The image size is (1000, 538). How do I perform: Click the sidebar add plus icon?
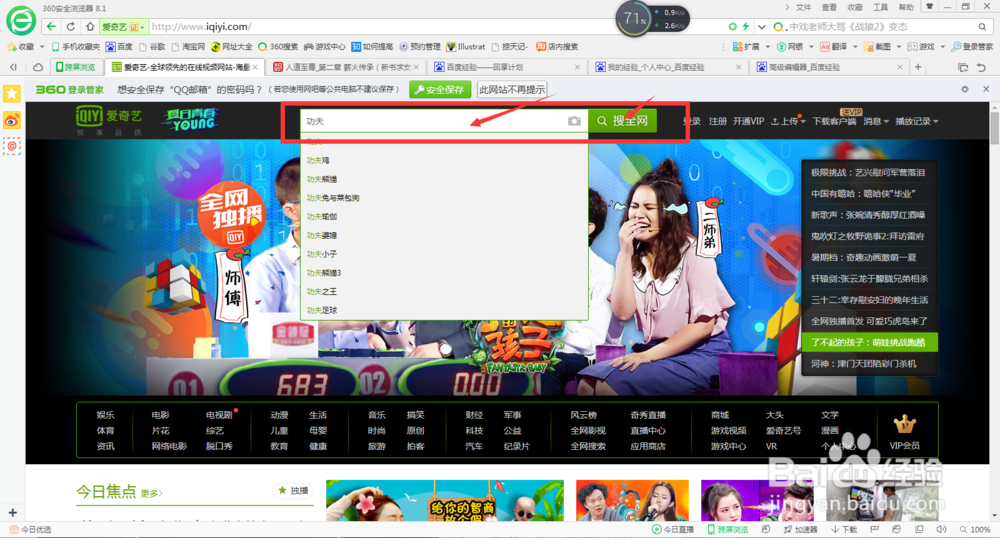12,513
